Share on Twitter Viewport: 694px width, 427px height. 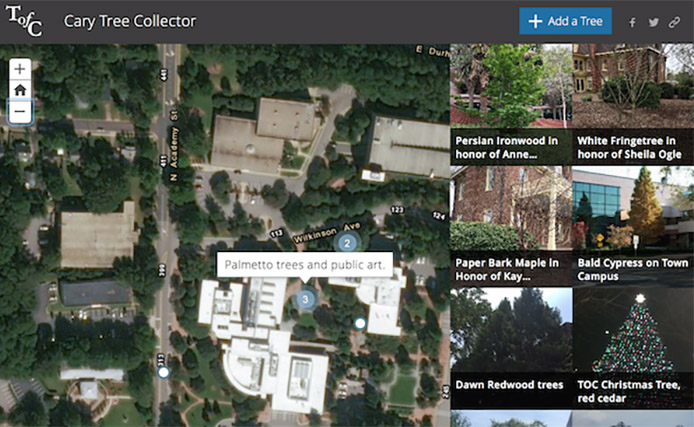pyautogui.click(x=653, y=22)
